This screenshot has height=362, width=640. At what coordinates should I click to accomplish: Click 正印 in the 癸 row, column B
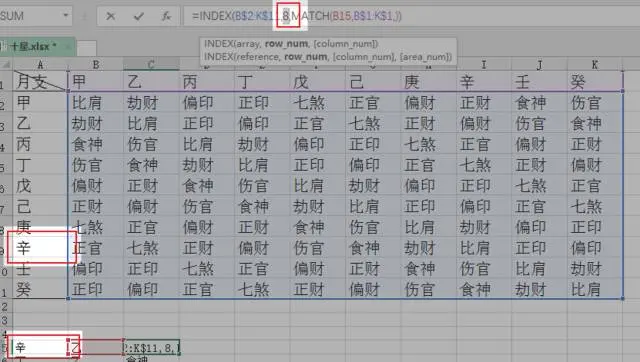pyautogui.click(x=96, y=289)
